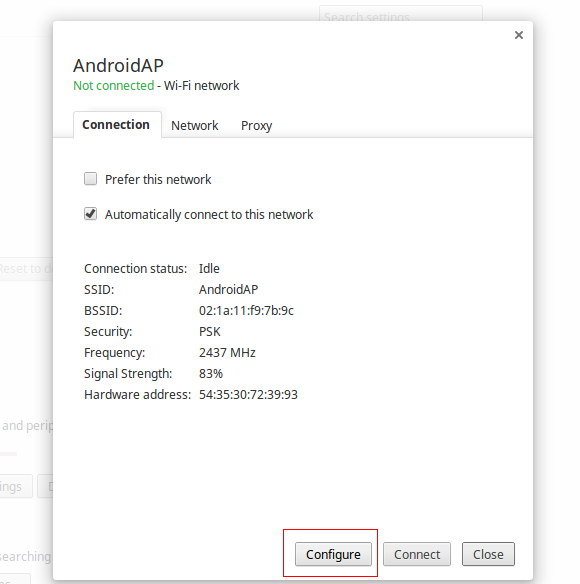This screenshot has height=584, width=580.
Task: Switch to the Connection tab
Action: coord(117,125)
